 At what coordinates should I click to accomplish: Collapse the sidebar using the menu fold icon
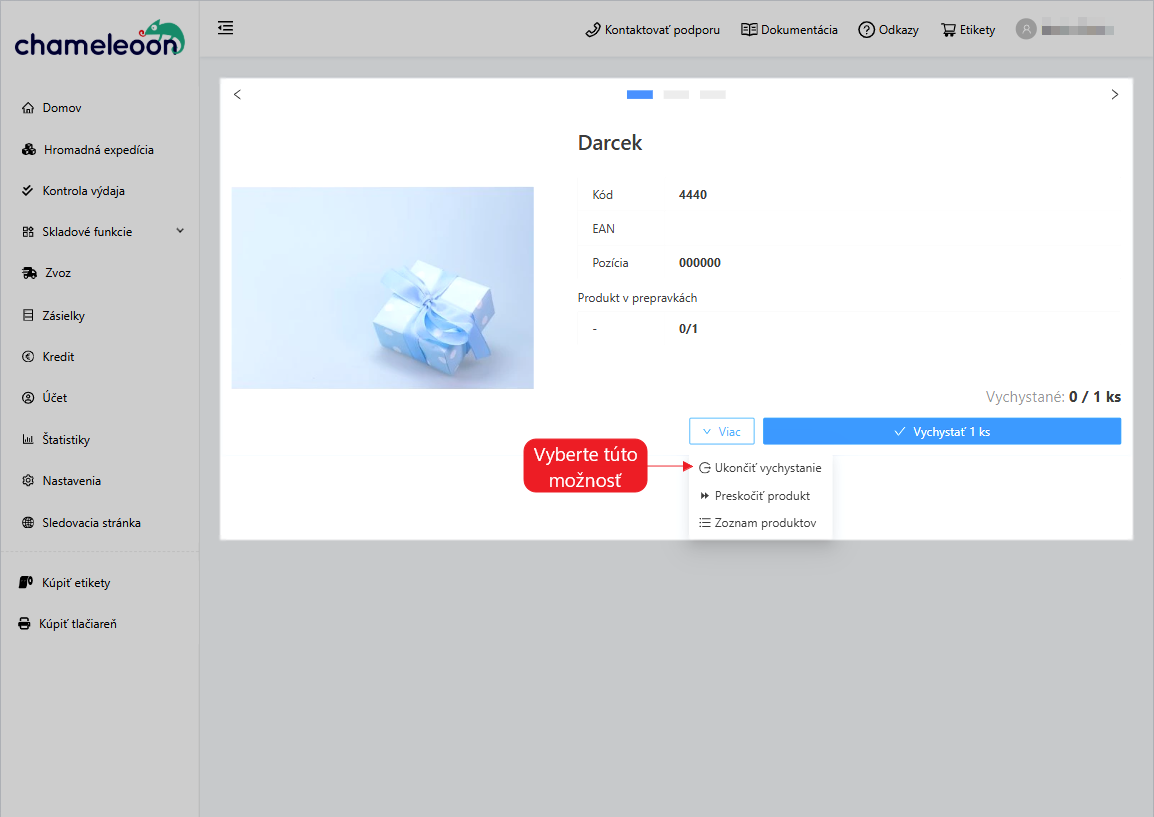pyautogui.click(x=226, y=28)
